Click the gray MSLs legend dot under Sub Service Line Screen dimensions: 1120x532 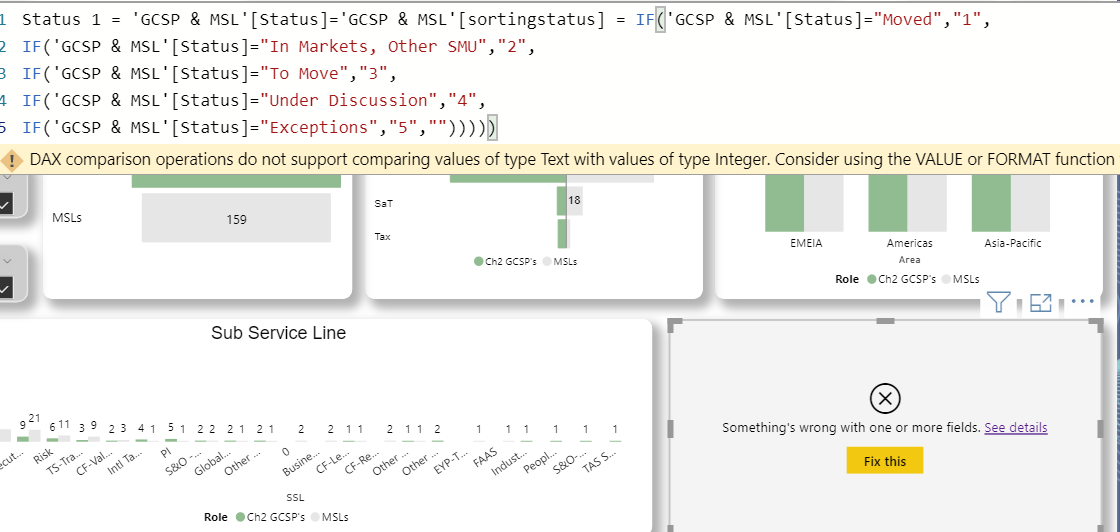click(x=316, y=517)
